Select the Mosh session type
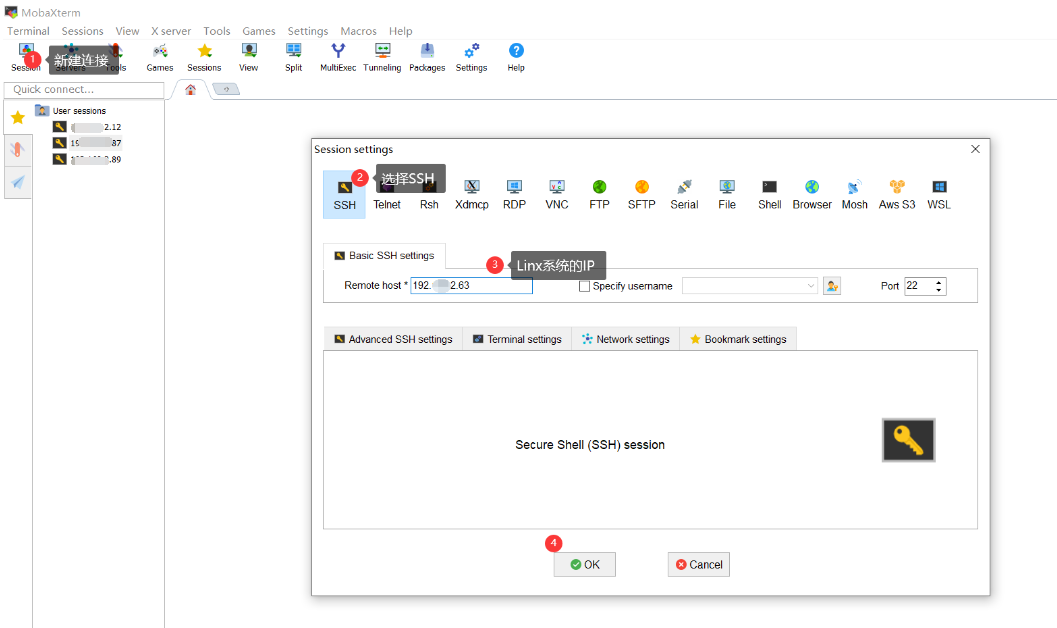The width and height of the screenshot is (1057, 628). tap(854, 195)
